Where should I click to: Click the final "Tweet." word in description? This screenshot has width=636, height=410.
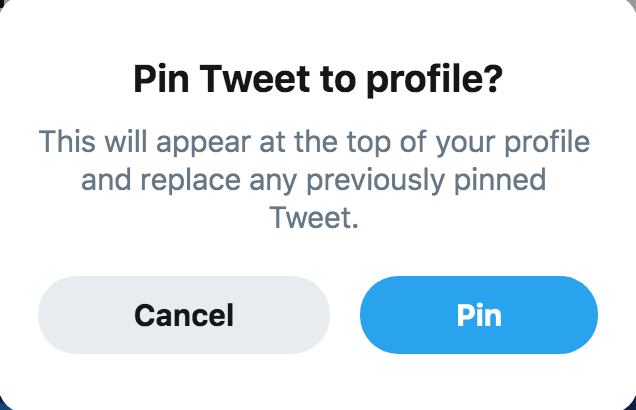315,218
